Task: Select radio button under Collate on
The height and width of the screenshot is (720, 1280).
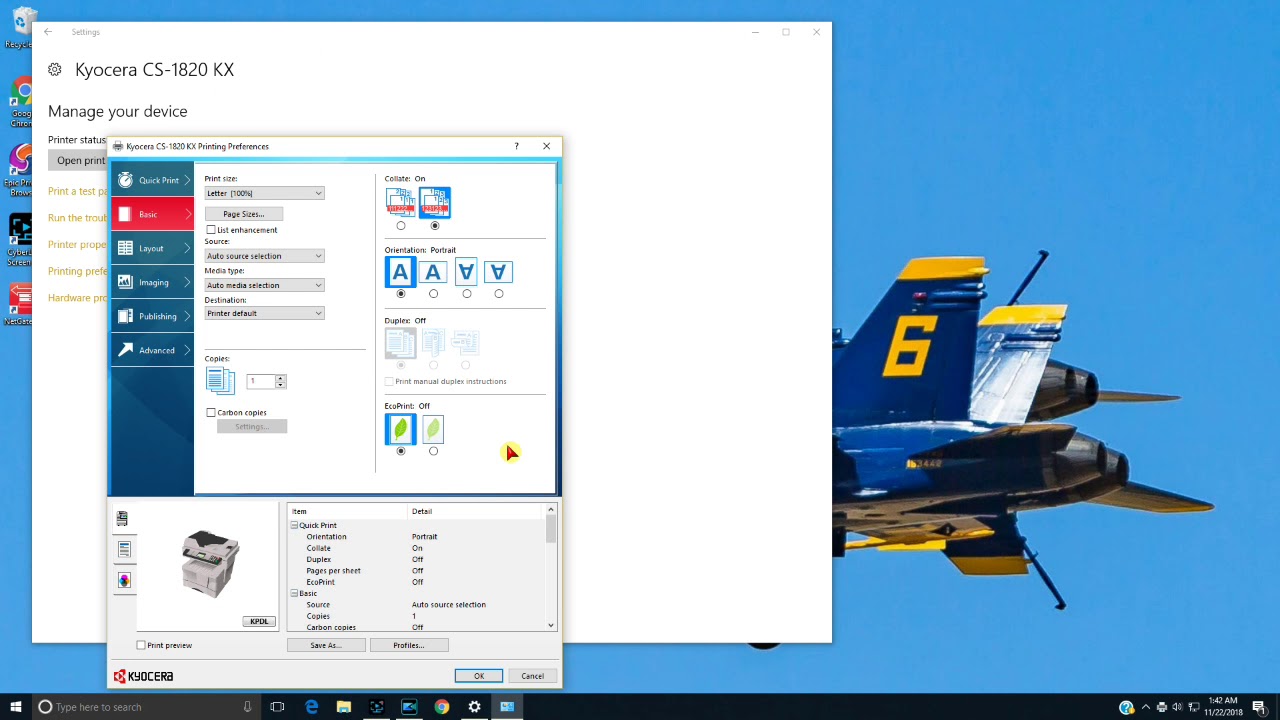Action: [x=434, y=226]
